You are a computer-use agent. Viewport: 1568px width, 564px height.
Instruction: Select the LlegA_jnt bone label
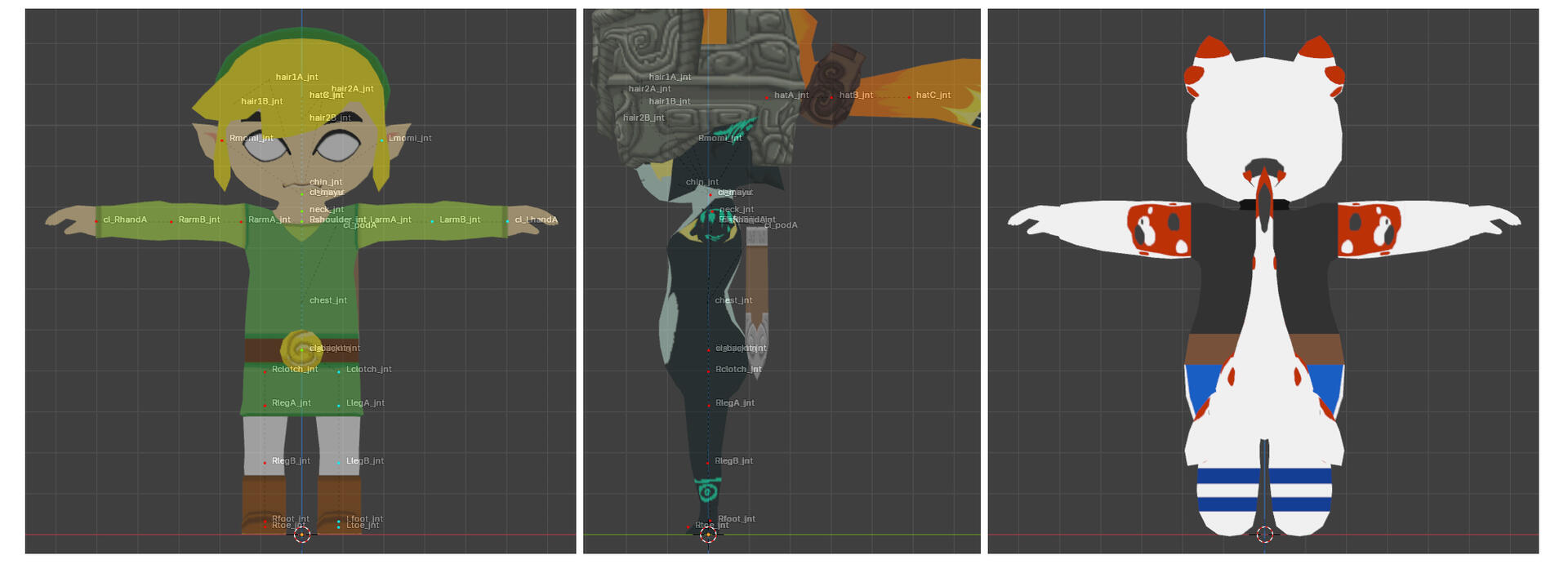pos(364,403)
